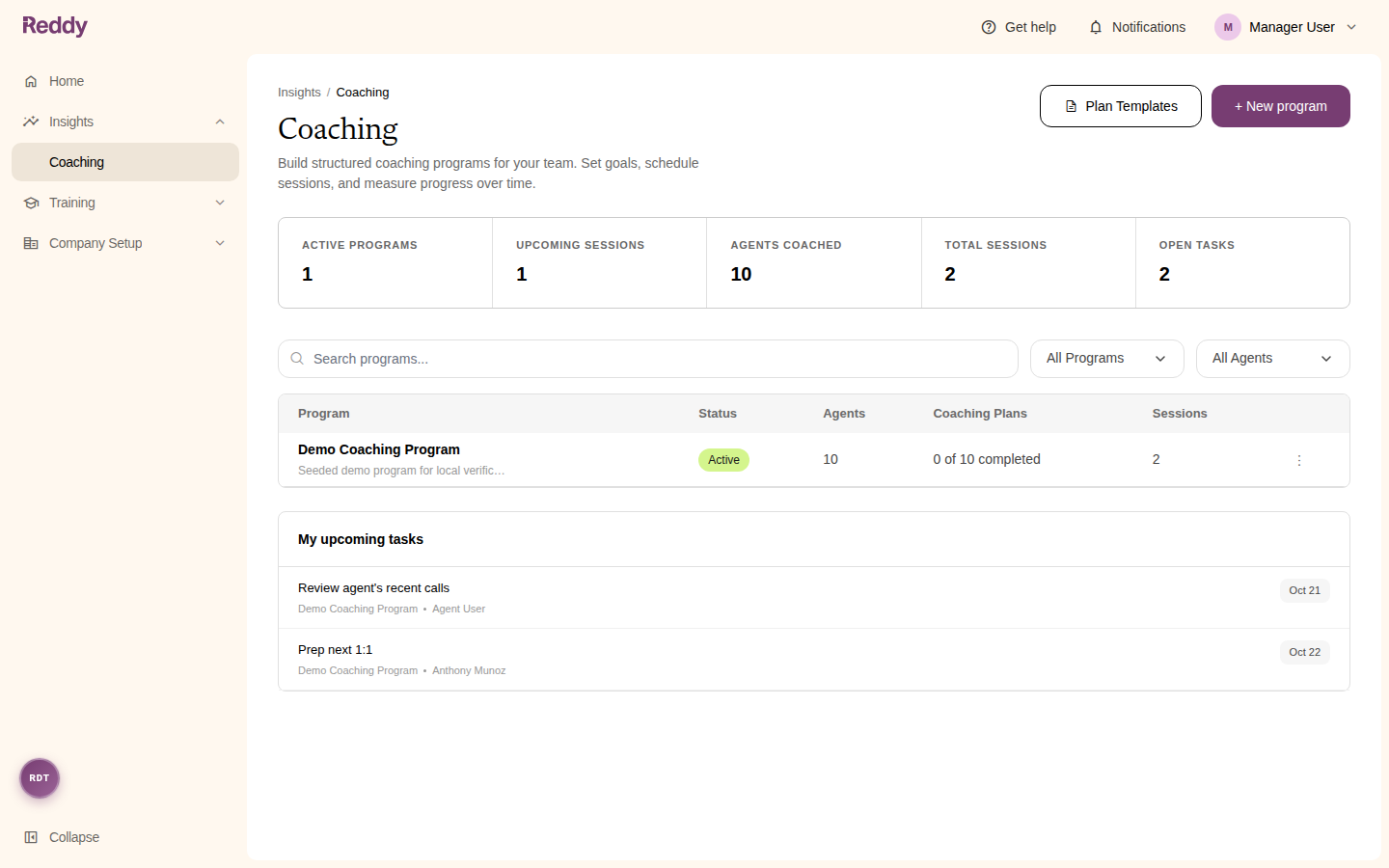Open the Manager User account menu chevron

[1351, 27]
